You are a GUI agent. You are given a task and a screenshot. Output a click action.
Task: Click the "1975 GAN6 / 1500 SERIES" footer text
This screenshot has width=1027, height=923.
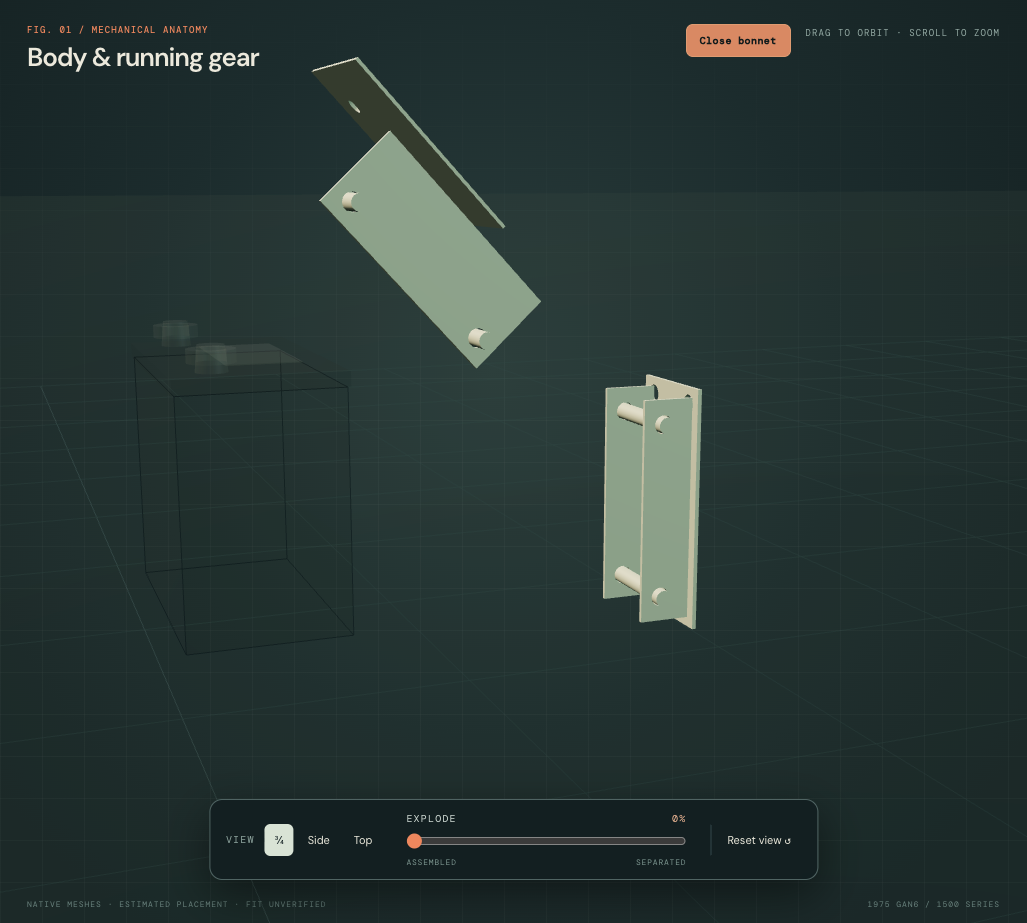coord(933,904)
